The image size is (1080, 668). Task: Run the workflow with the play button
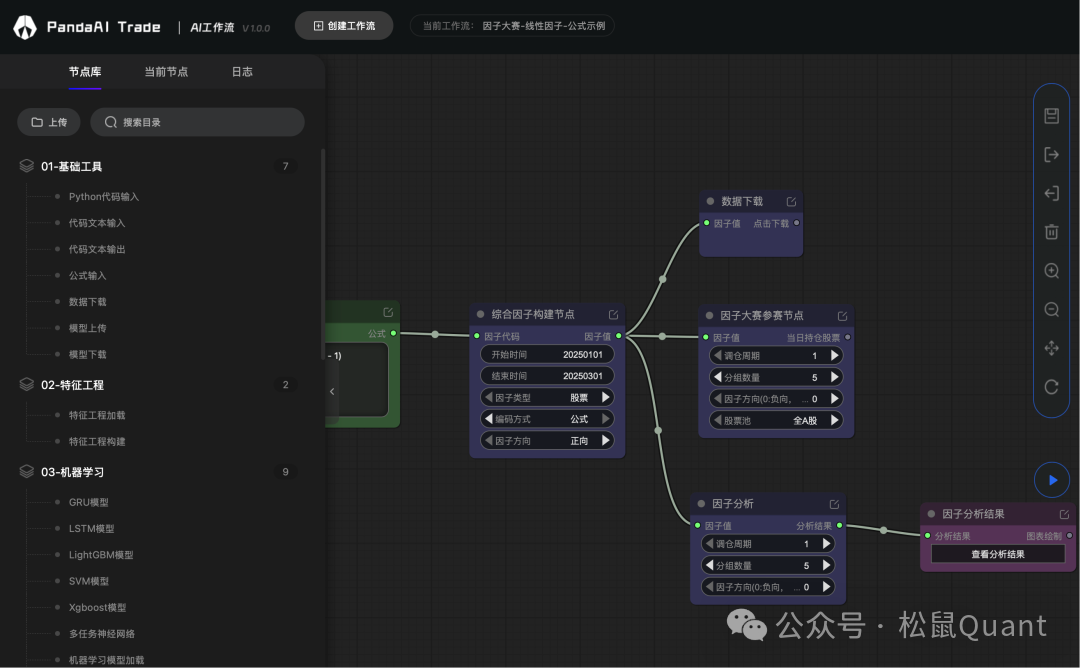(1051, 480)
